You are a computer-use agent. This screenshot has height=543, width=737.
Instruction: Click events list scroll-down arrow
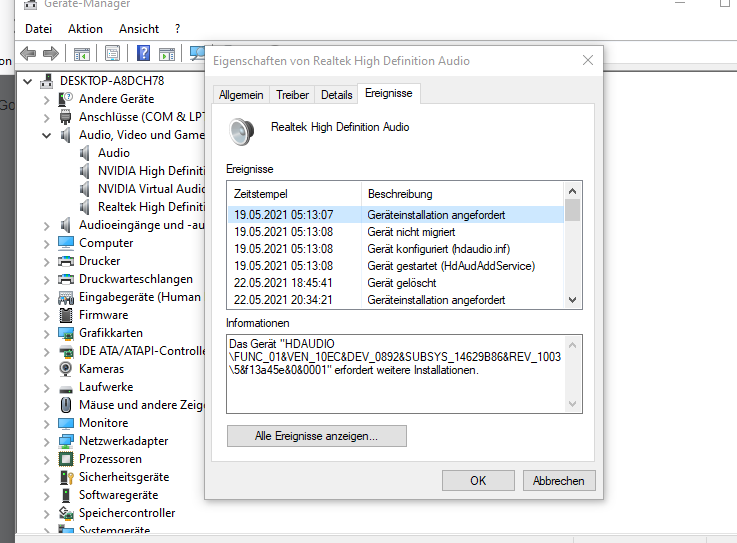point(572,299)
